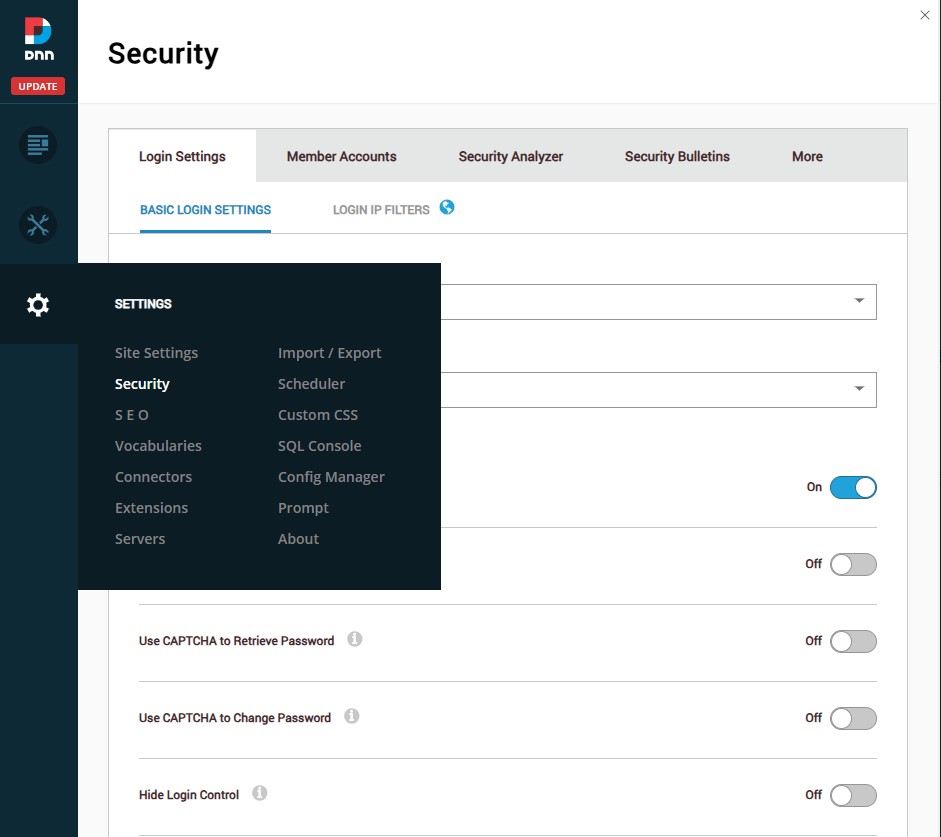Switch to the LOGIN IP FILTERS section
This screenshot has height=837, width=941.
(x=381, y=209)
